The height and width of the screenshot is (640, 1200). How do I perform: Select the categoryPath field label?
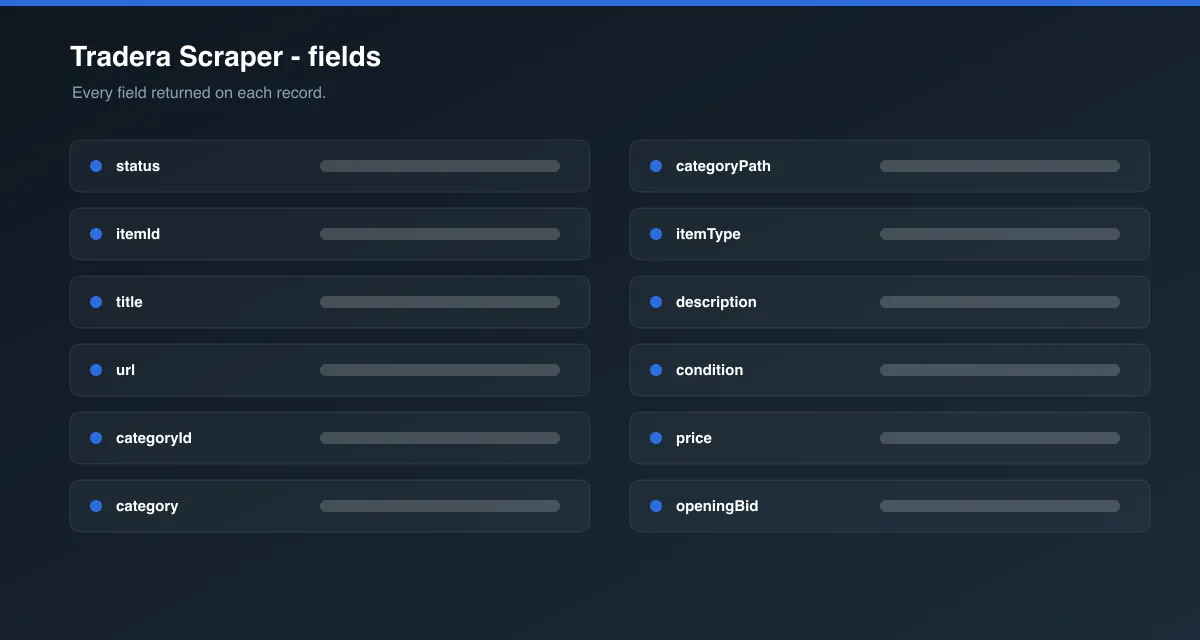723,166
